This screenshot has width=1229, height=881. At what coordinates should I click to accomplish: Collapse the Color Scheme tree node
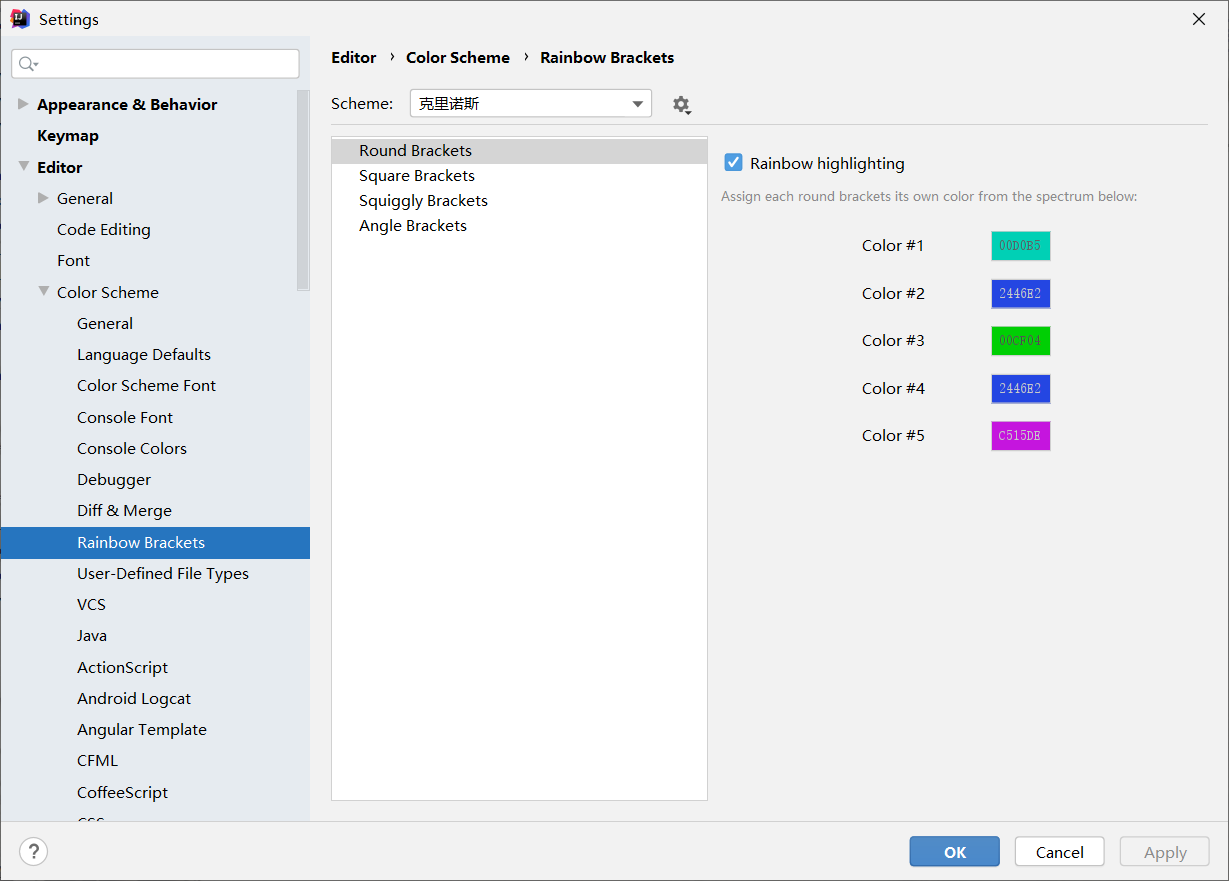point(43,292)
